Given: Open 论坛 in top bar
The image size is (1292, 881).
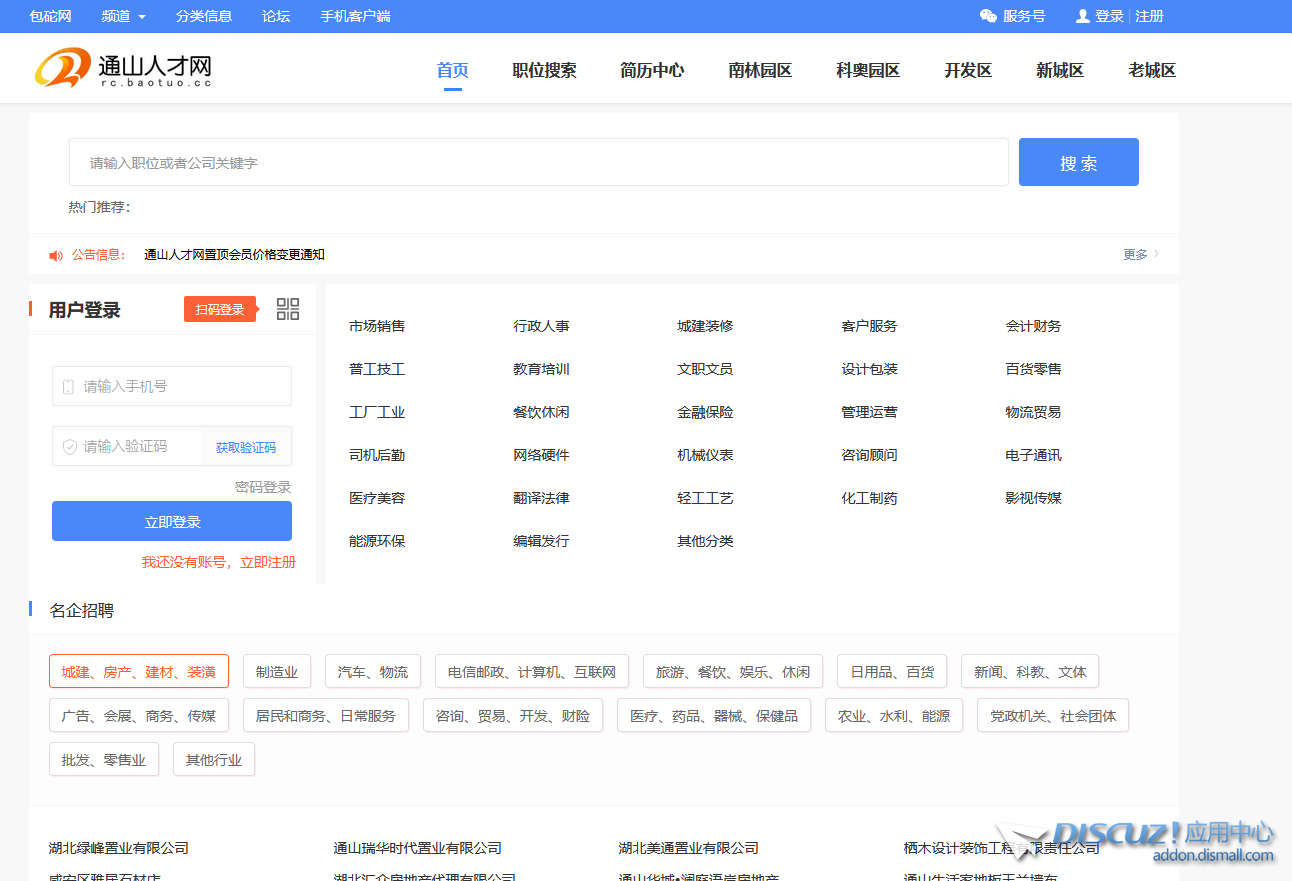Looking at the screenshot, I should (276, 16).
